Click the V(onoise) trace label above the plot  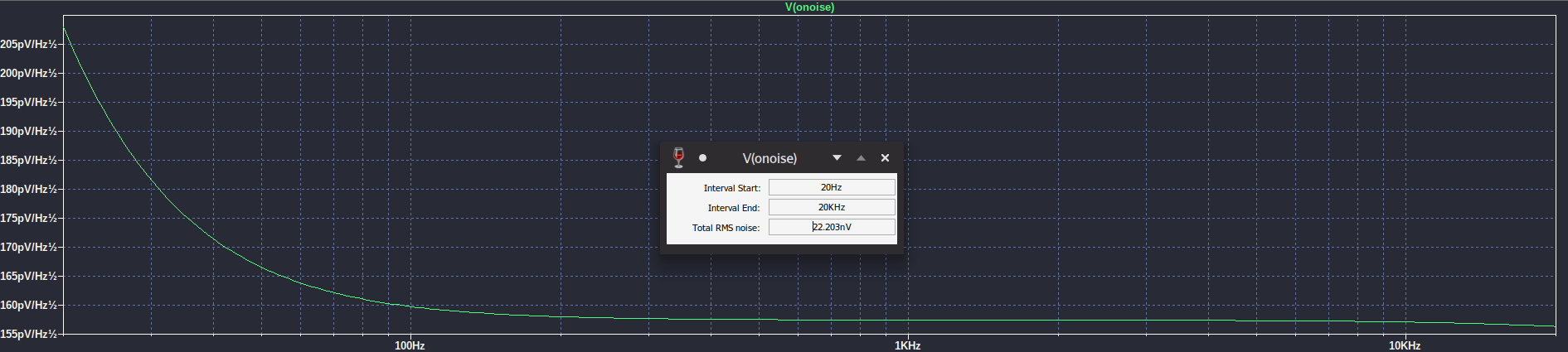pos(809,7)
